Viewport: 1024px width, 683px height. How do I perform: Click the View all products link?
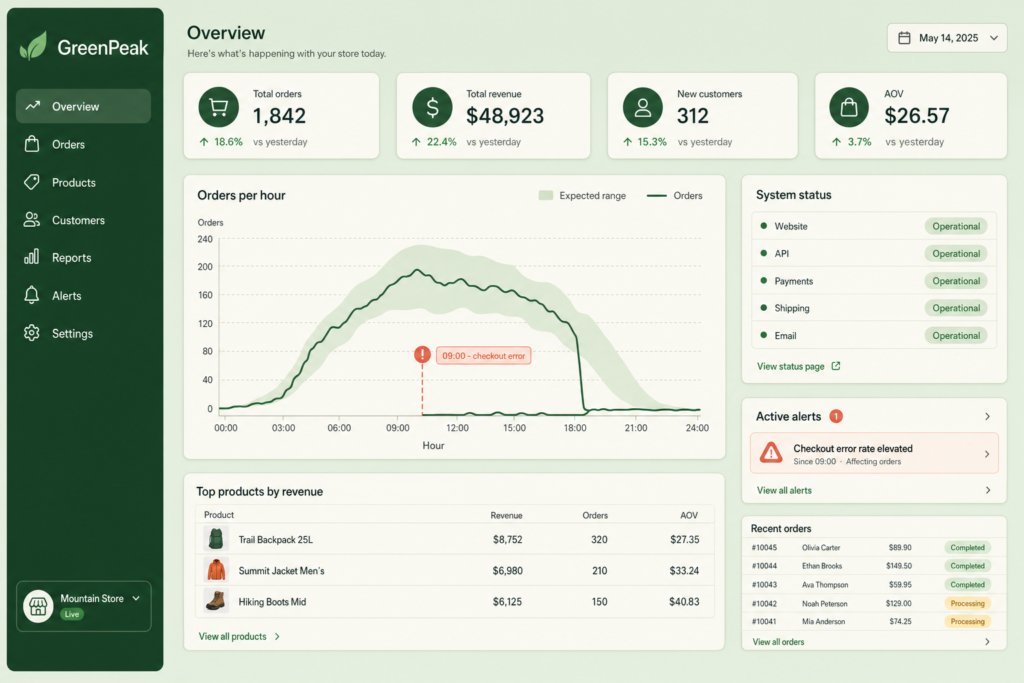pos(232,636)
